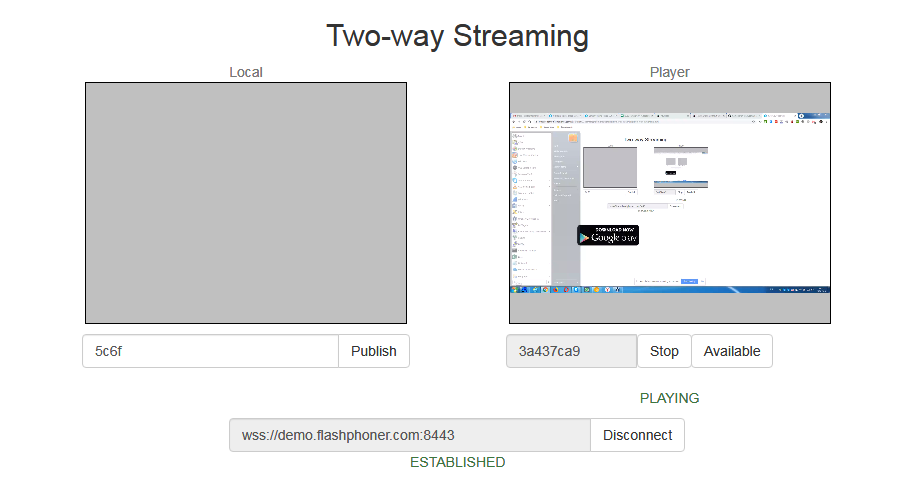Click the wss://demo.flashphoner.com:8443 URL field
Viewport: 907px width, 494px height.
(x=409, y=435)
